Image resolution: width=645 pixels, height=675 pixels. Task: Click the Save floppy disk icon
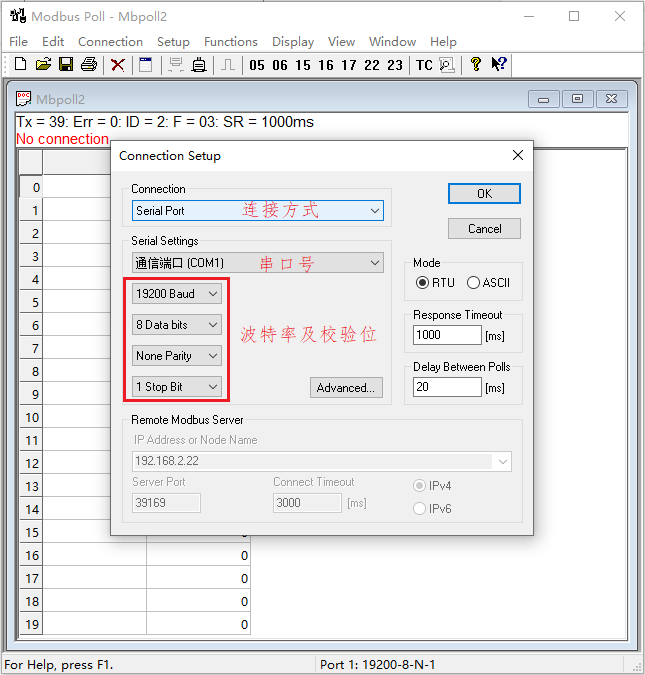66,65
